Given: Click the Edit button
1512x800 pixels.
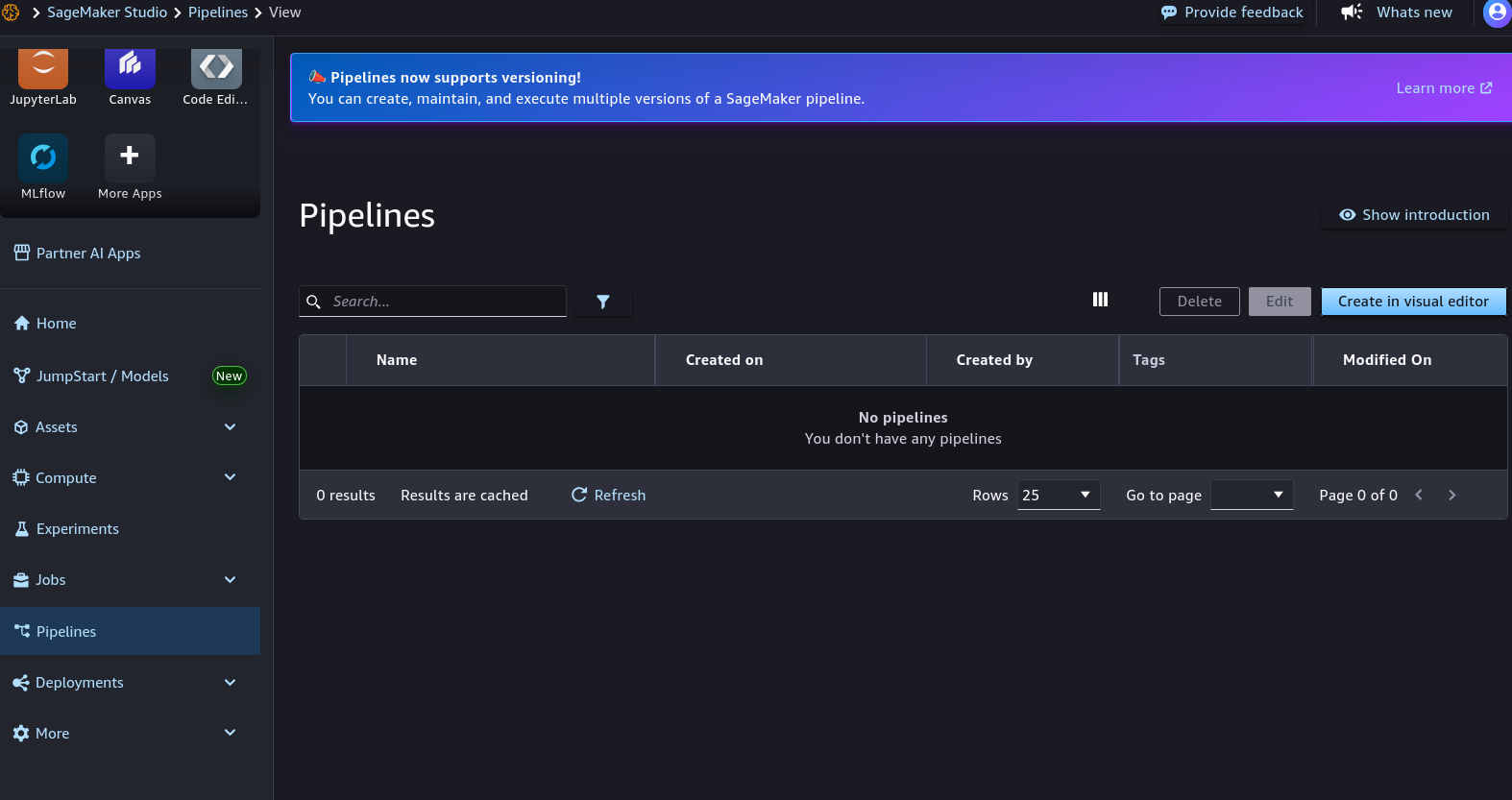Looking at the screenshot, I should click(x=1280, y=302).
